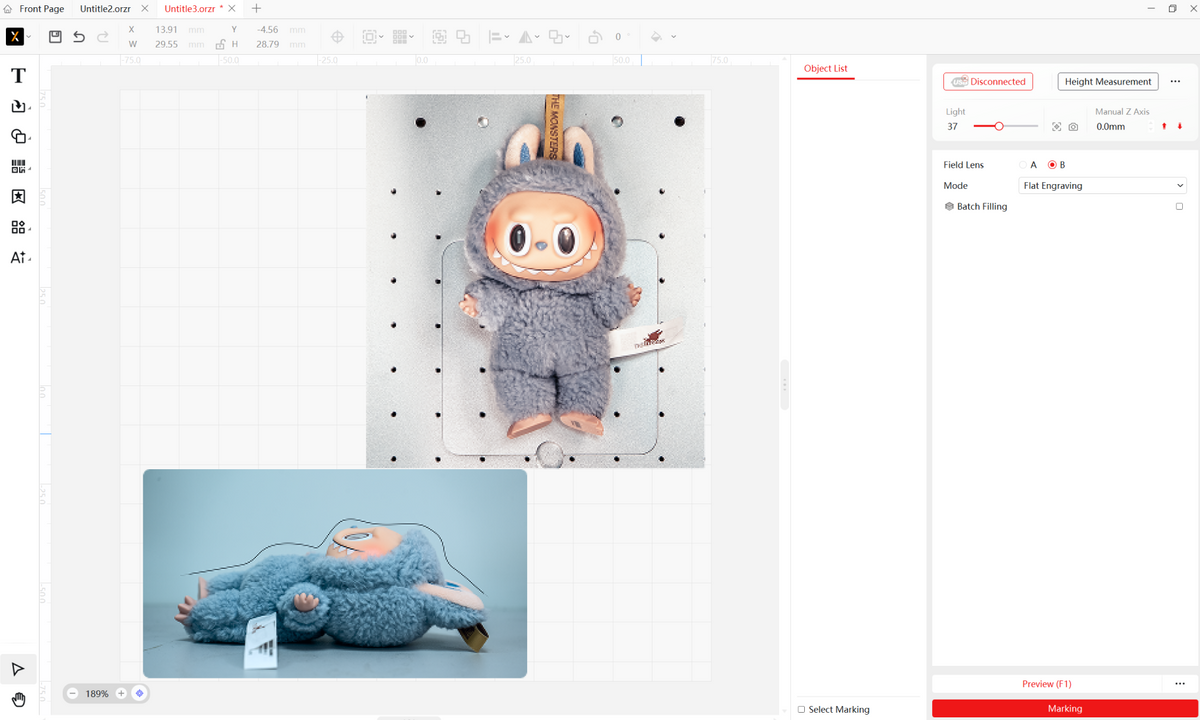Open the barcode tool in the sidebar
This screenshot has width=1200, height=720.
point(19,166)
